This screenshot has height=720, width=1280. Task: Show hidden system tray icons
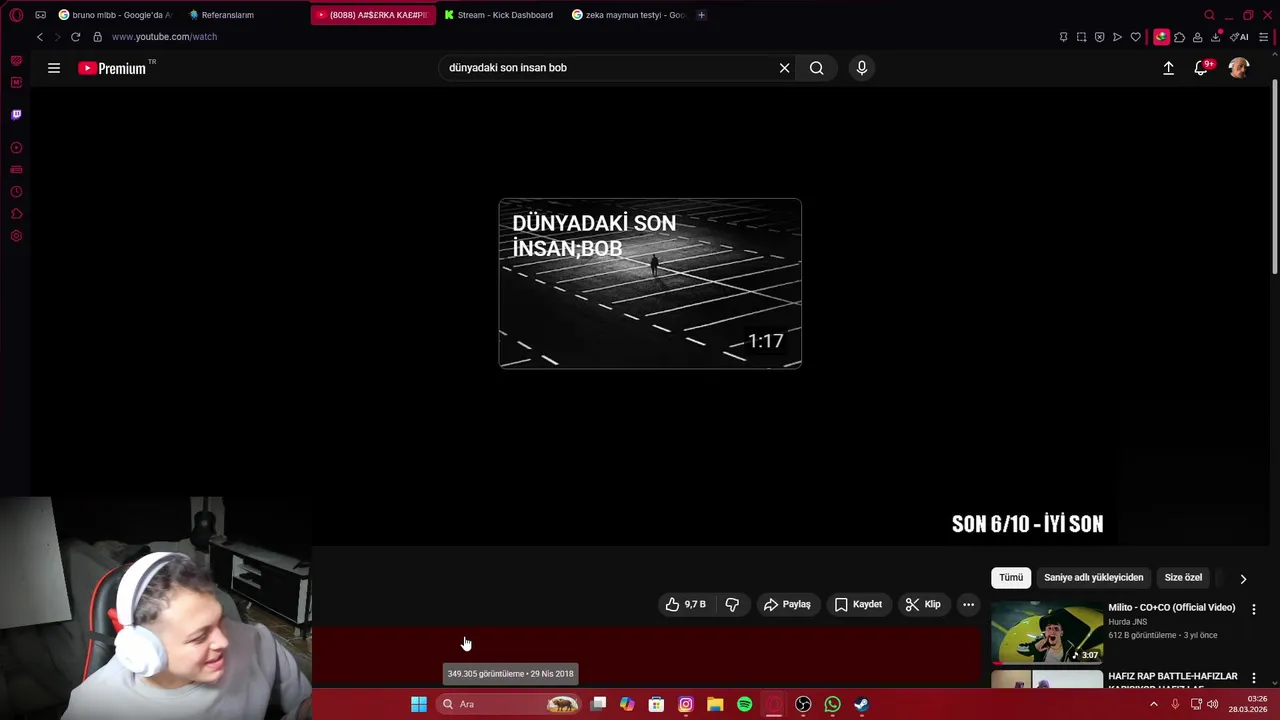coord(1153,705)
